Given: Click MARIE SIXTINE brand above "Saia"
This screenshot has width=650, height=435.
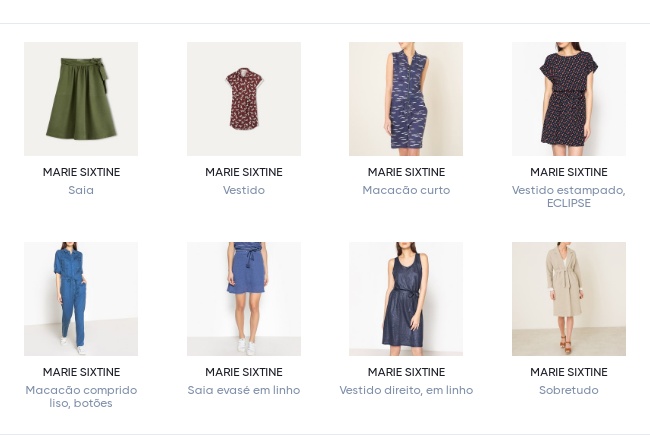Looking at the screenshot, I should 81,172.
